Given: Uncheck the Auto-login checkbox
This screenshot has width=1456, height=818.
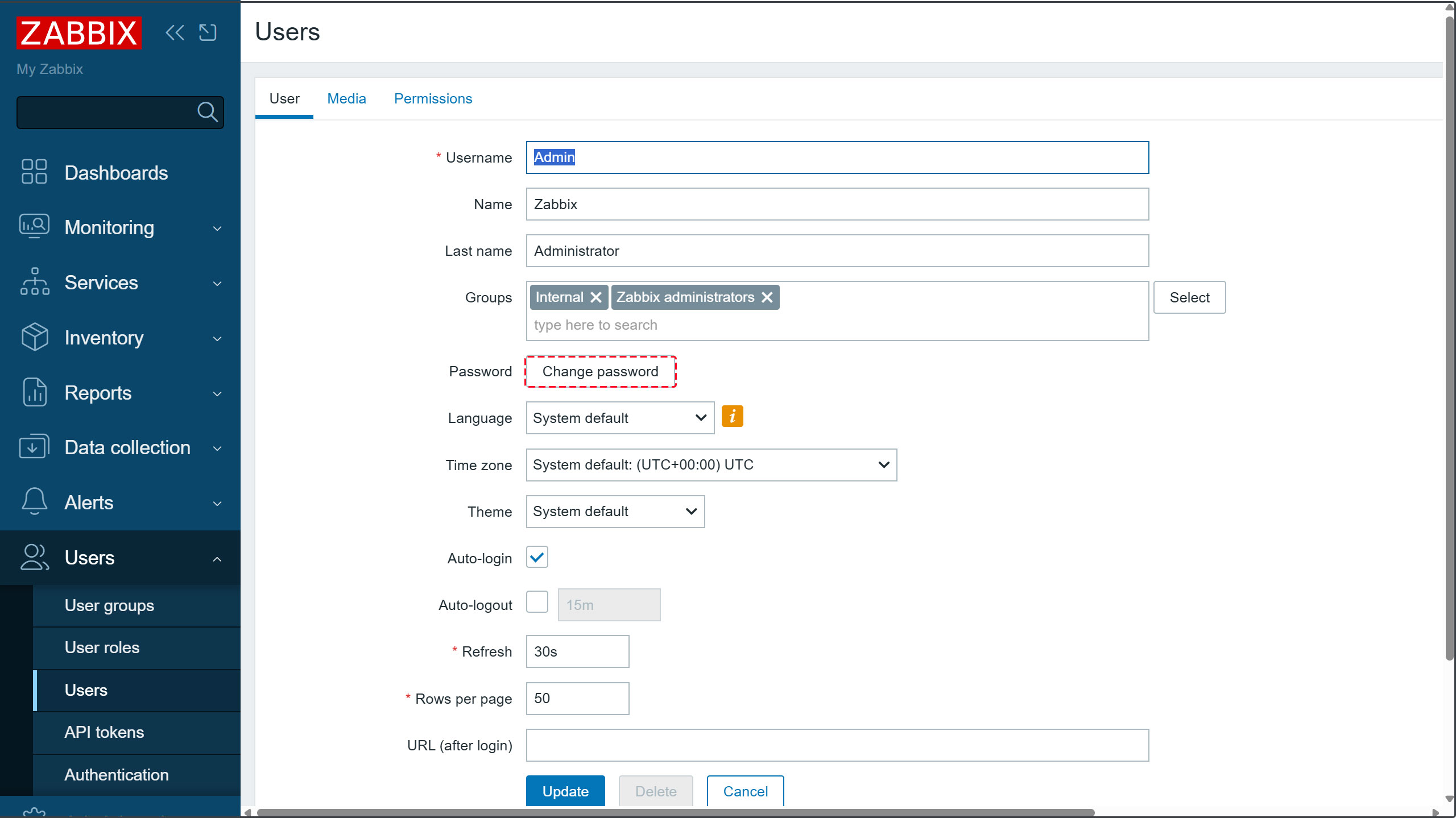Looking at the screenshot, I should click(x=537, y=558).
